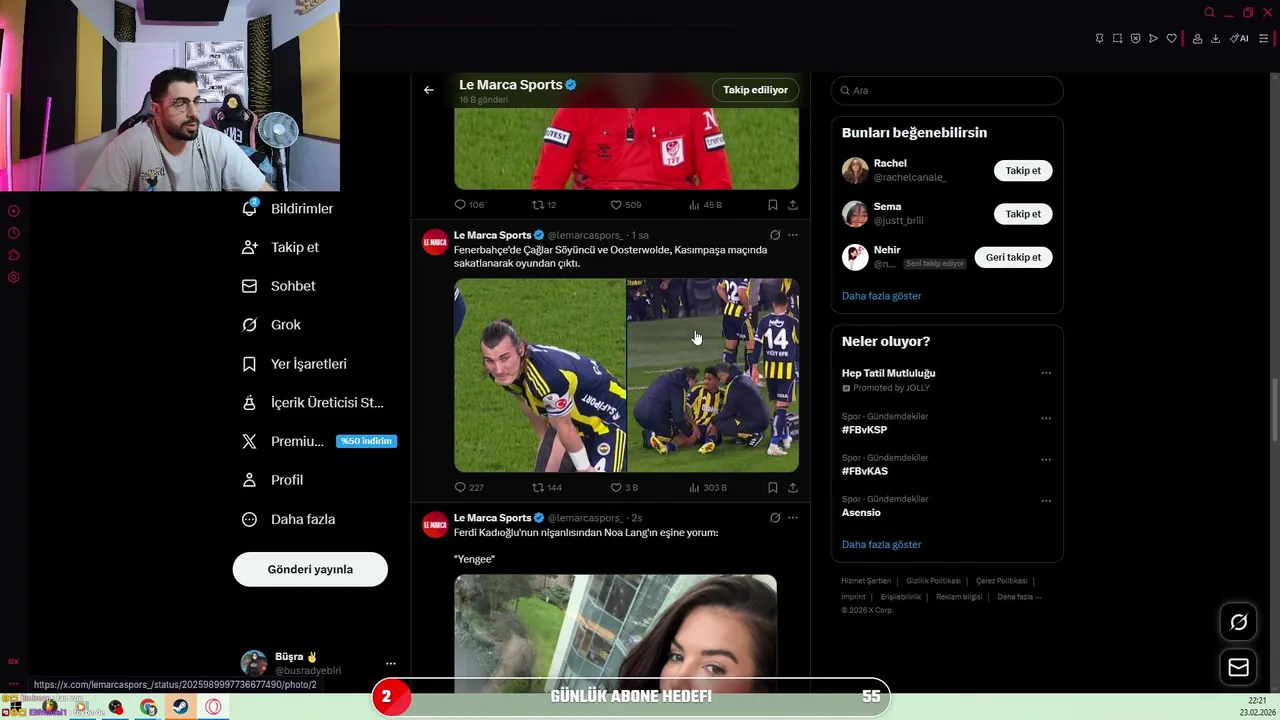Show more suggestions under Bunları beğenebilirsin
This screenshot has width=1280, height=720.
pos(881,296)
